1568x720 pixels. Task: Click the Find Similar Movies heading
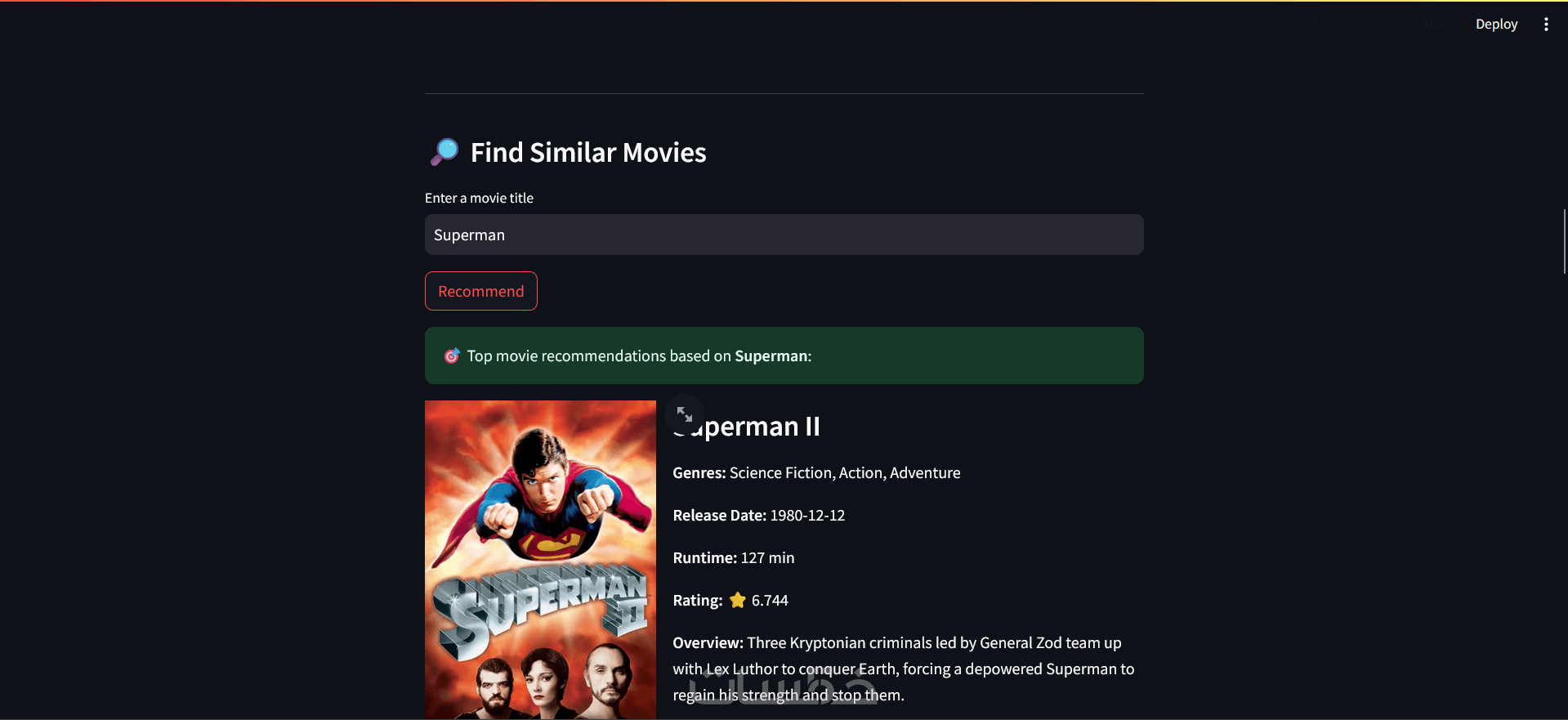click(588, 153)
